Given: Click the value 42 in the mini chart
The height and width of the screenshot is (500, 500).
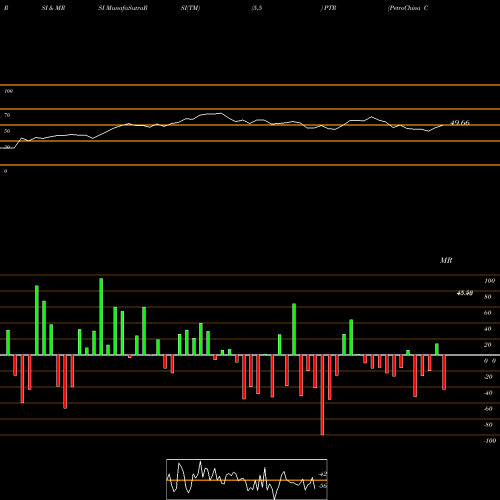Looking at the screenshot, I should click(323, 474).
